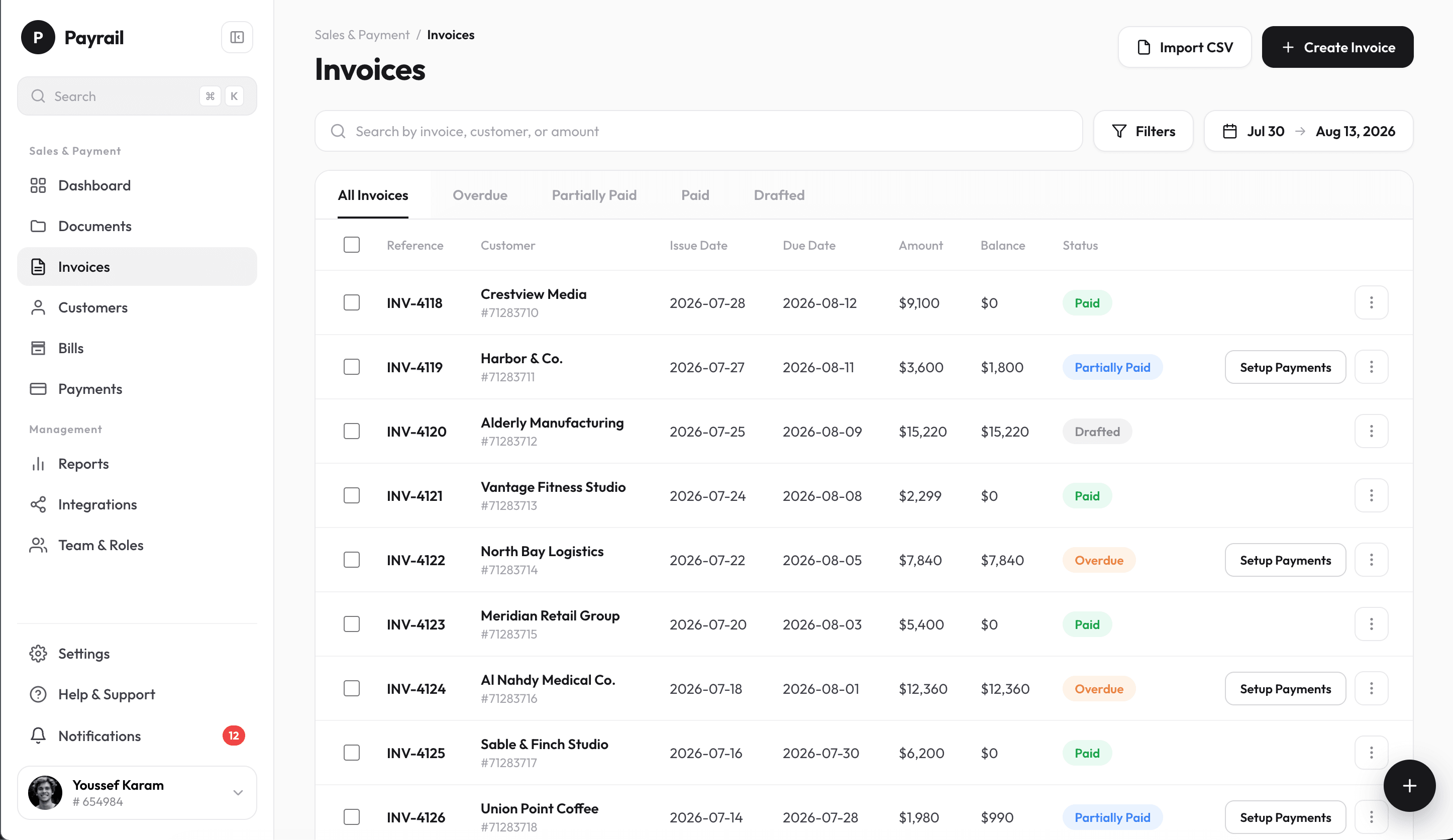Open Notifications with 12 badge

pos(137,736)
